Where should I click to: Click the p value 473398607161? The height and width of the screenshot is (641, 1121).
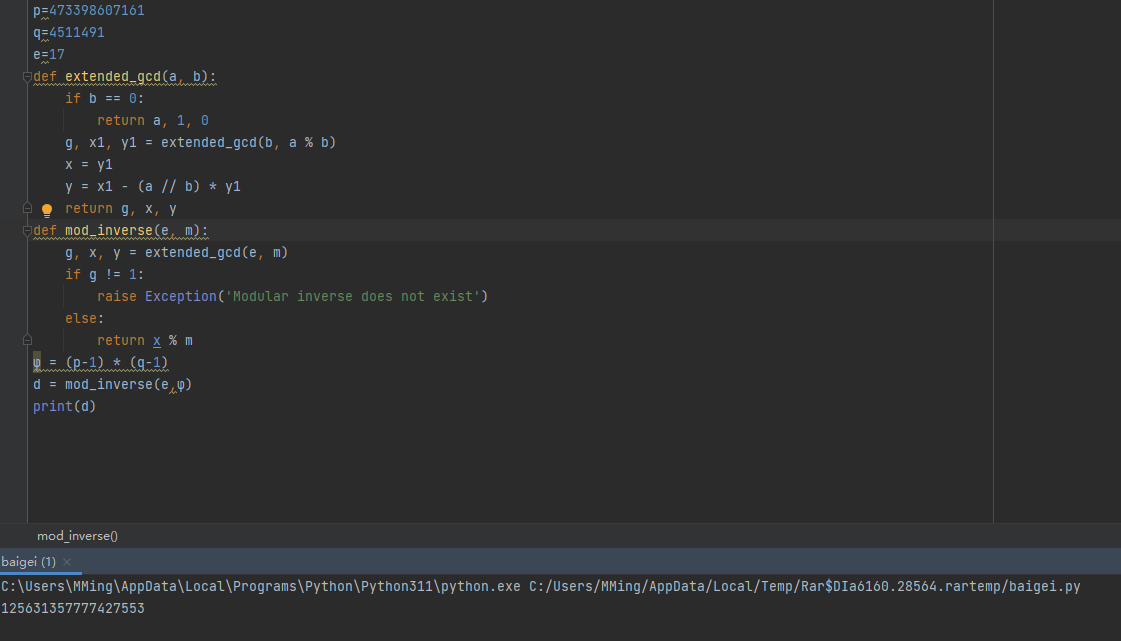pos(96,10)
